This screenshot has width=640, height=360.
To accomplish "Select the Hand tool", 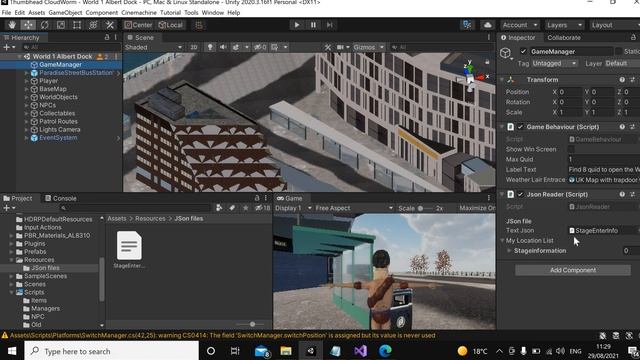I will tap(12, 25).
